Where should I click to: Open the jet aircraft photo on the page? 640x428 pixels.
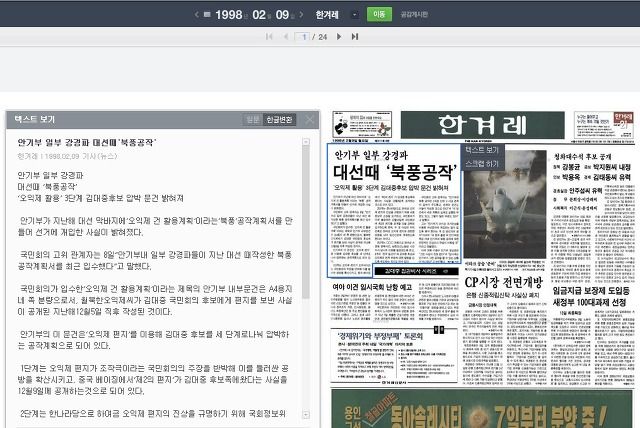(x=504, y=204)
